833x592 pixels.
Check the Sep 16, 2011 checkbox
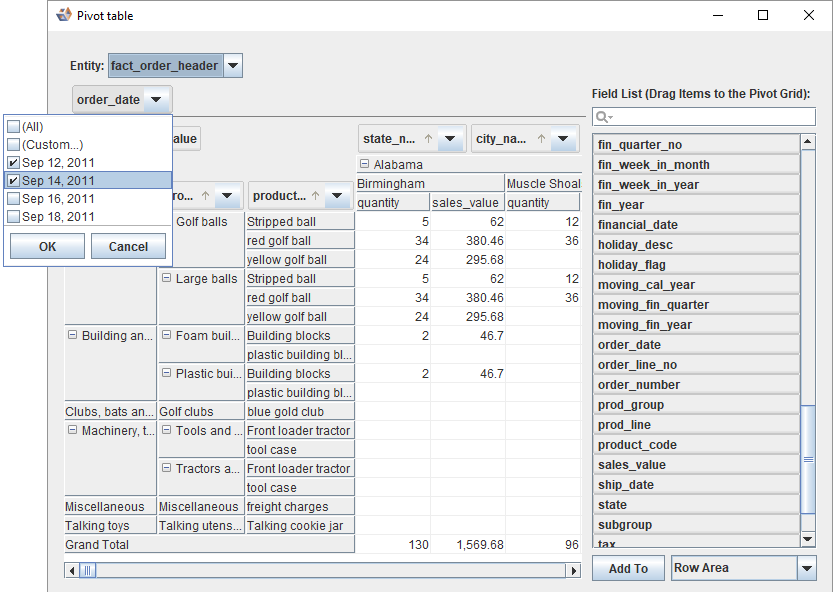pos(14,199)
